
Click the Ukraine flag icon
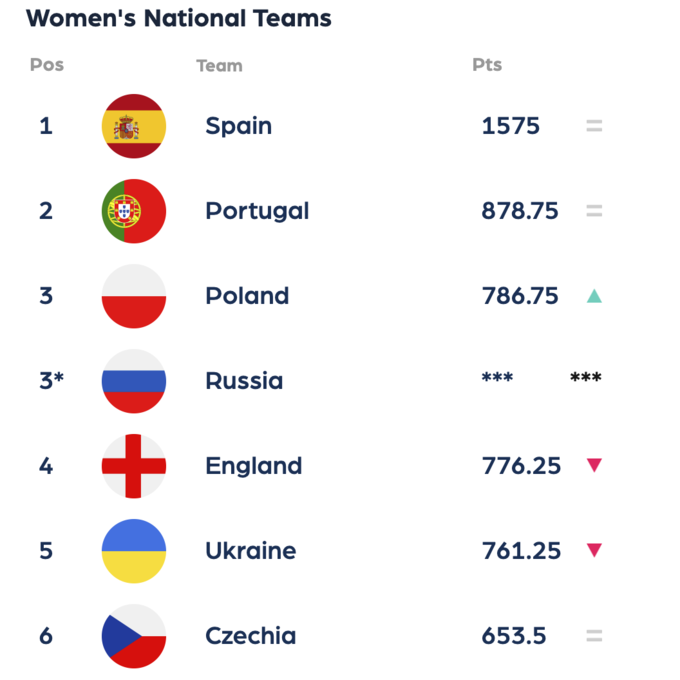[134, 551]
